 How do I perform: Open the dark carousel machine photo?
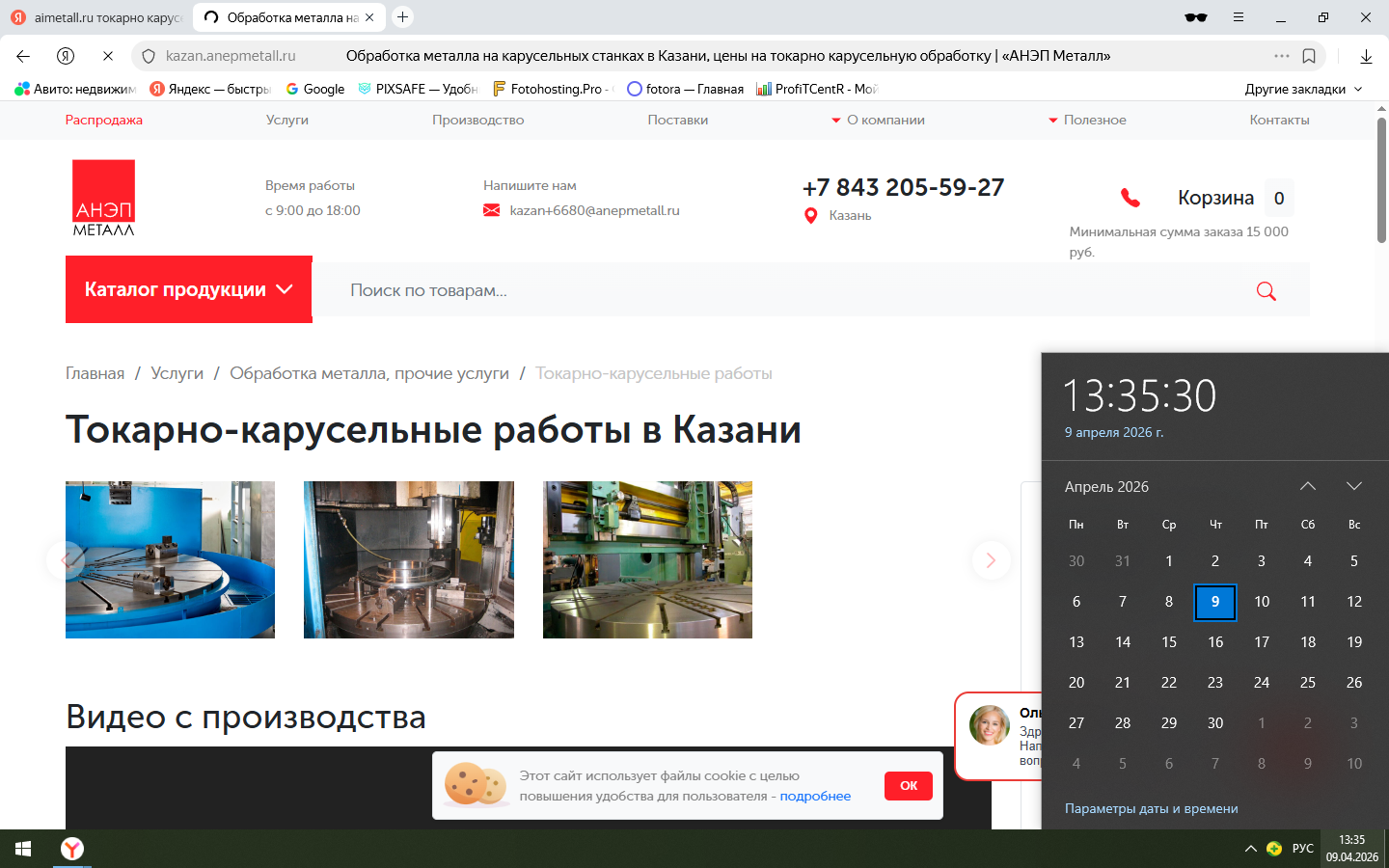pos(409,559)
